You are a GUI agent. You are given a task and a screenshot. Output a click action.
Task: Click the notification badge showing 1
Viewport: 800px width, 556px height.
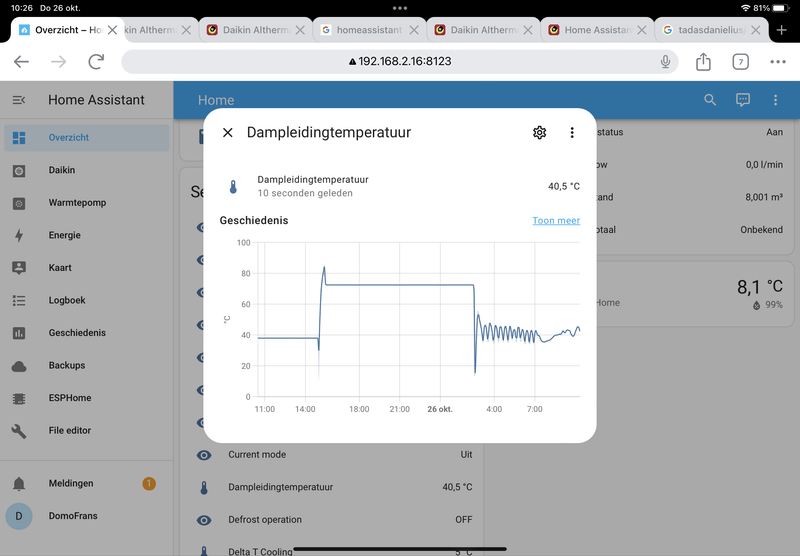tap(149, 484)
